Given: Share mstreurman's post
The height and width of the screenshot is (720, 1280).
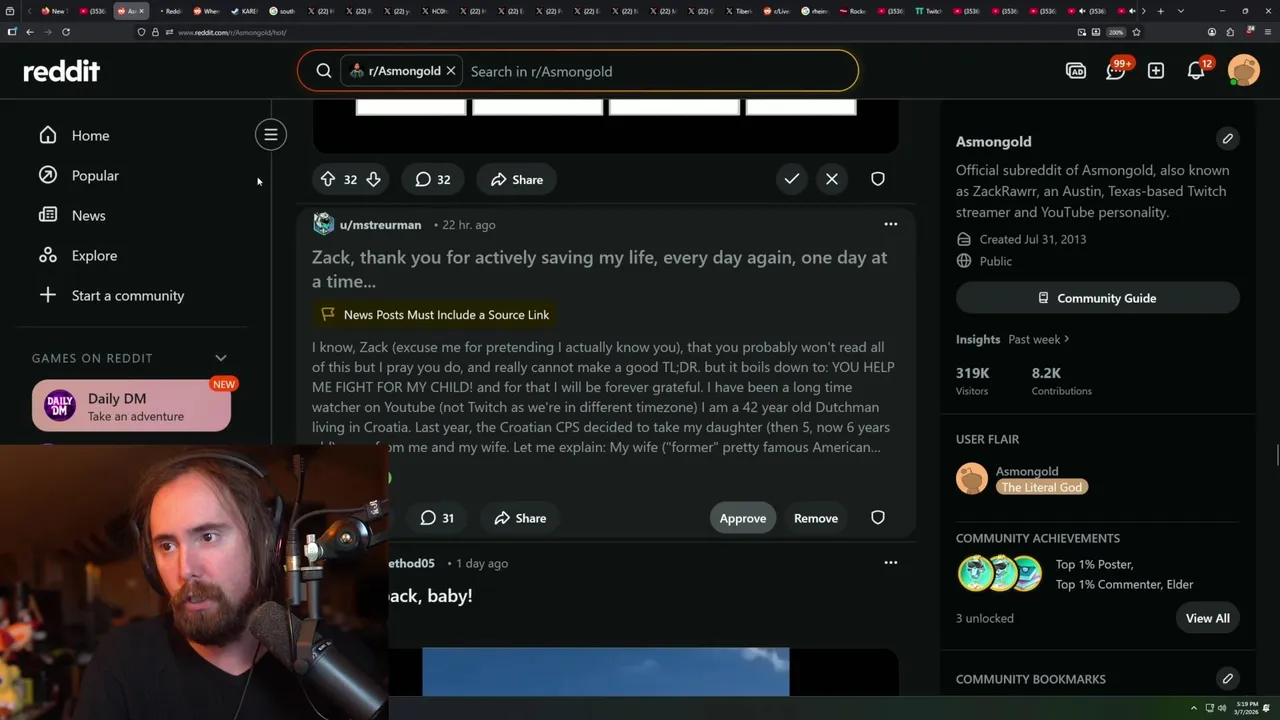Looking at the screenshot, I should [519, 518].
